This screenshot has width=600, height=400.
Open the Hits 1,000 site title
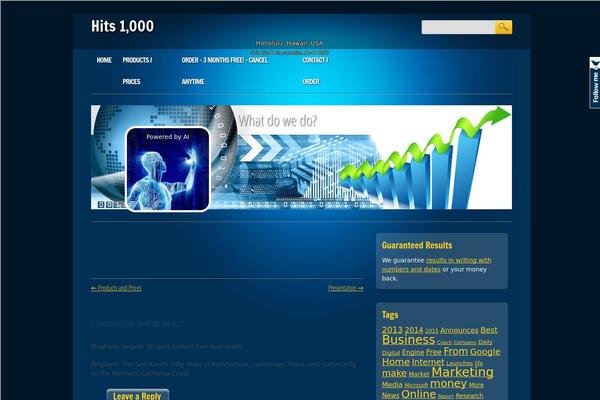coord(122,26)
